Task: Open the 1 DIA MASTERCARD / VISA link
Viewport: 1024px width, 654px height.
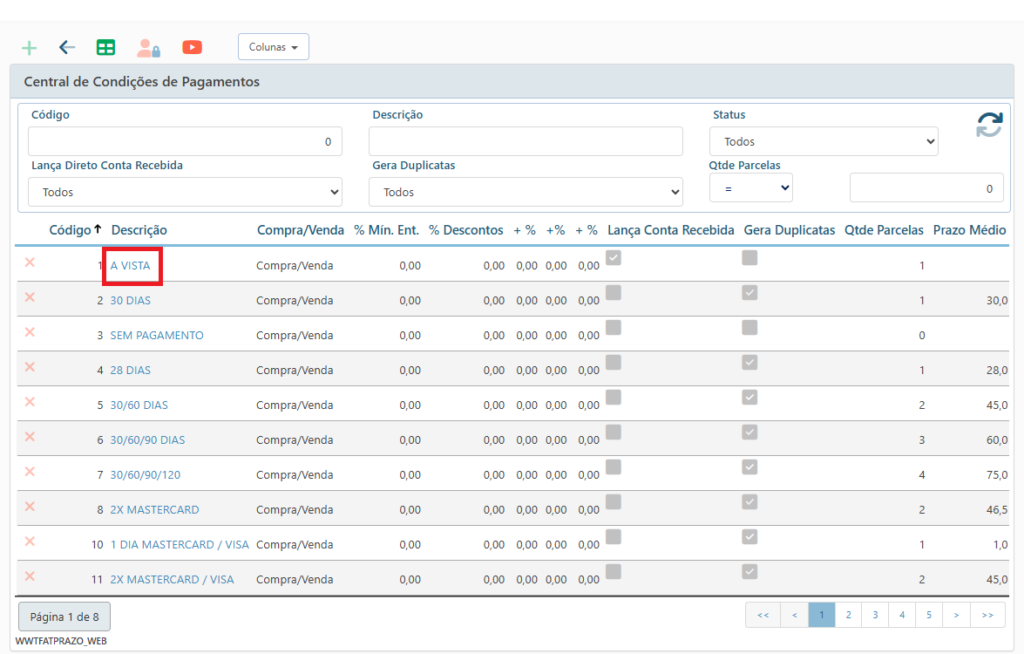Action: (x=180, y=545)
